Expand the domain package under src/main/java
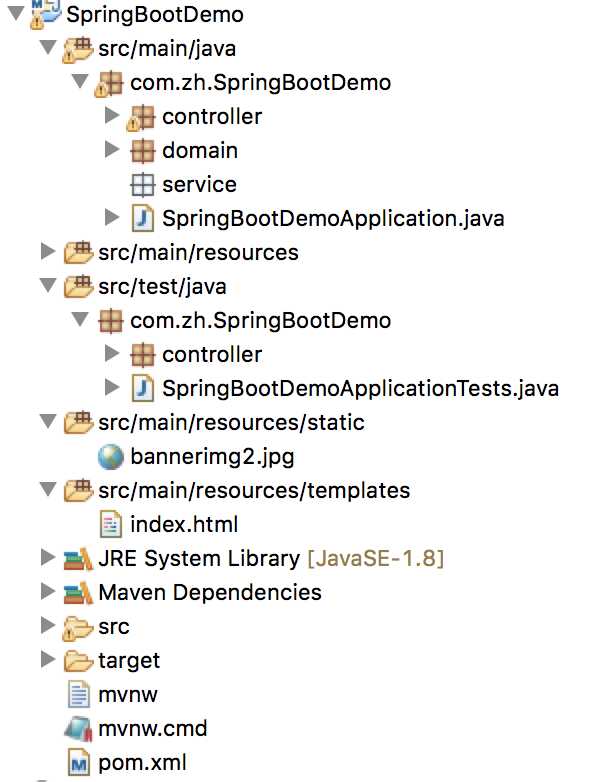Viewport: 594px width, 782px height. 112,149
